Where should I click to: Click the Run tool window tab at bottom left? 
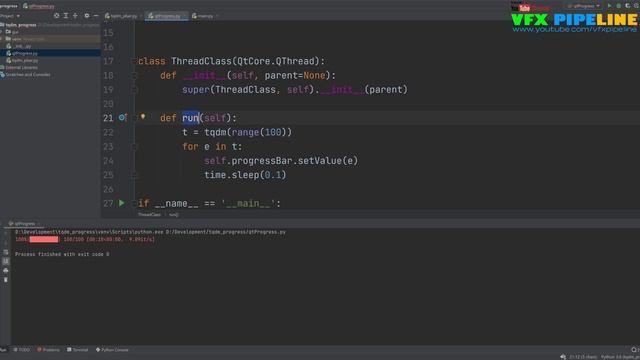(x=3, y=350)
